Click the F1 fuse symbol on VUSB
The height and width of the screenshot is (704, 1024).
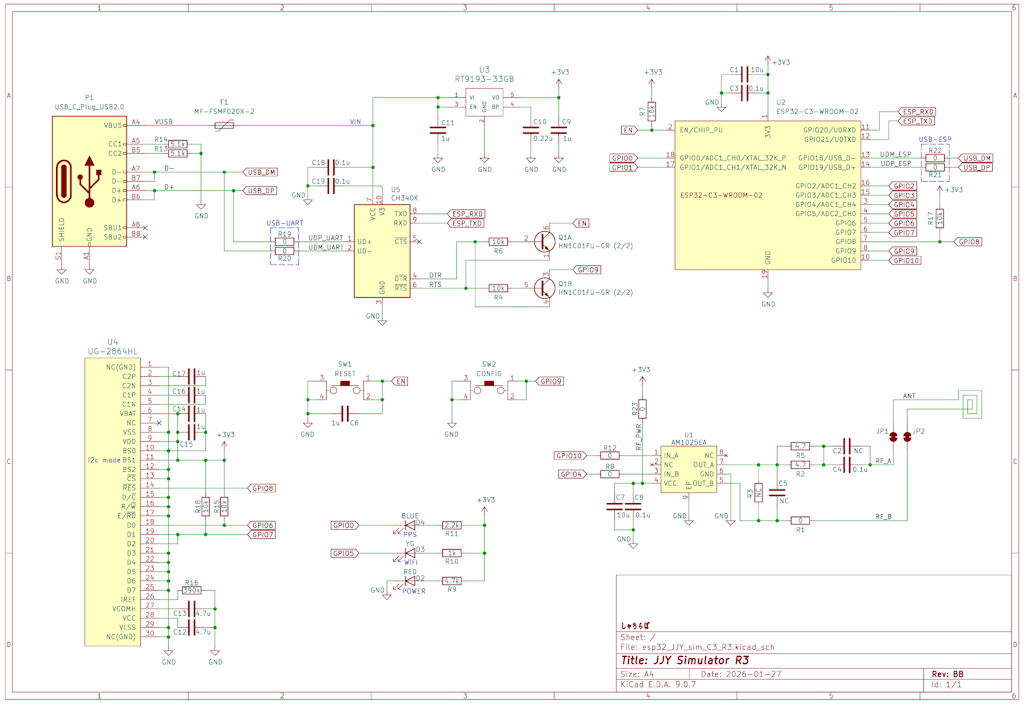[225, 125]
